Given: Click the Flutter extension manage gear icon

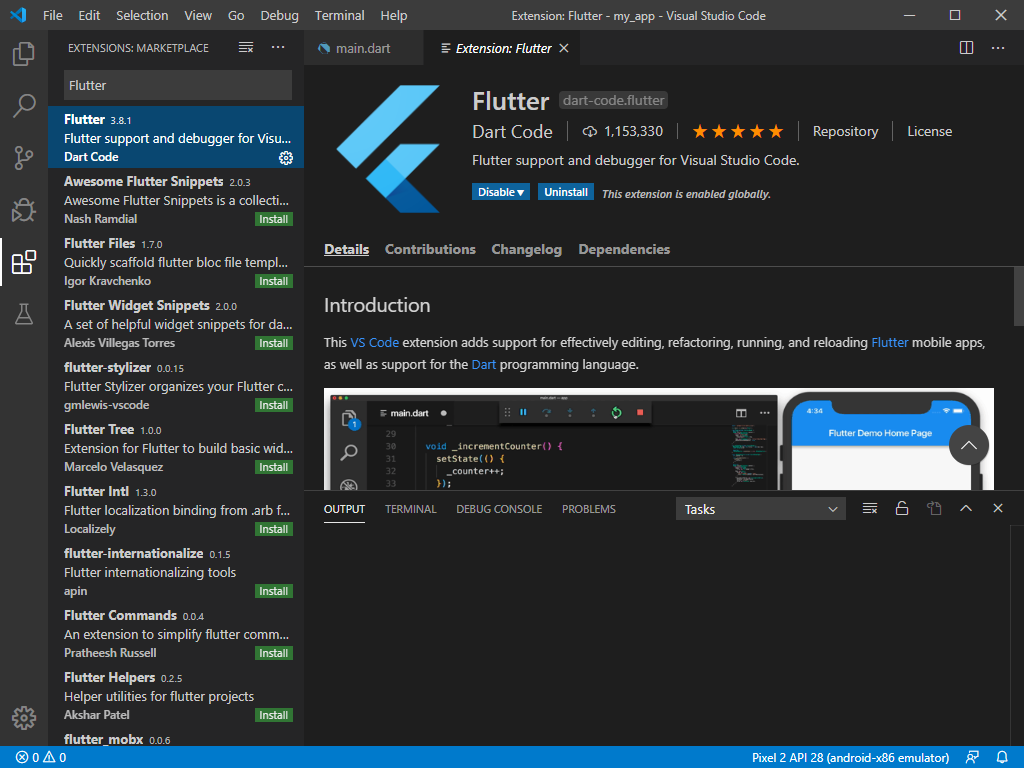Looking at the screenshot, I should [286, 158].
